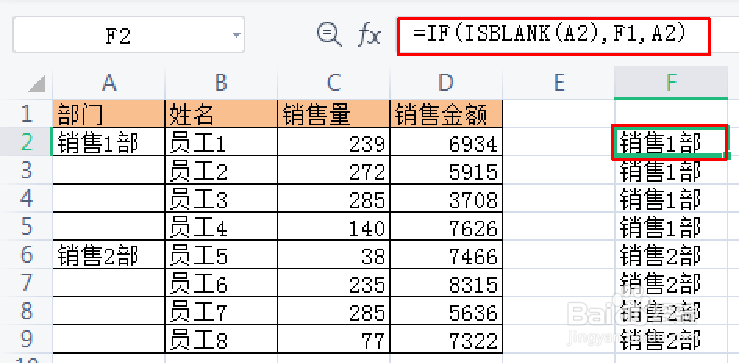Click sales amount cell 6934
The width and height of the screenshot is (740, 363).
(x=446, y=142)
